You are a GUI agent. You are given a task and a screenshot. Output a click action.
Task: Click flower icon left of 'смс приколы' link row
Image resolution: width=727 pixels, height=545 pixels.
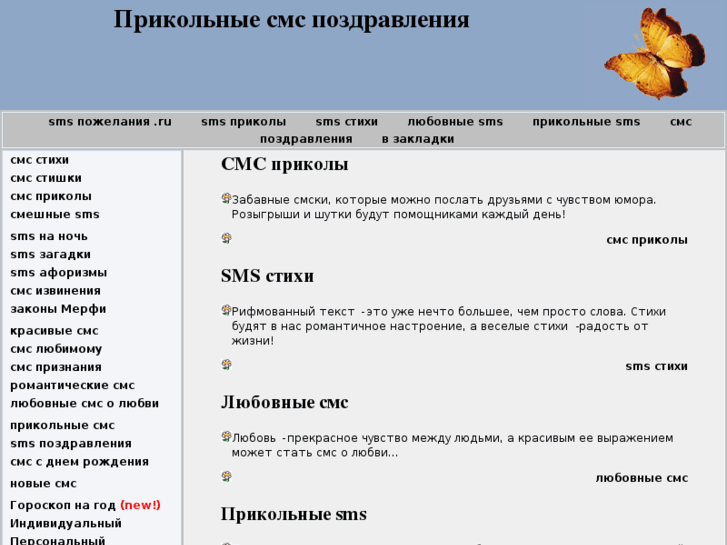(x=226, y=238)
